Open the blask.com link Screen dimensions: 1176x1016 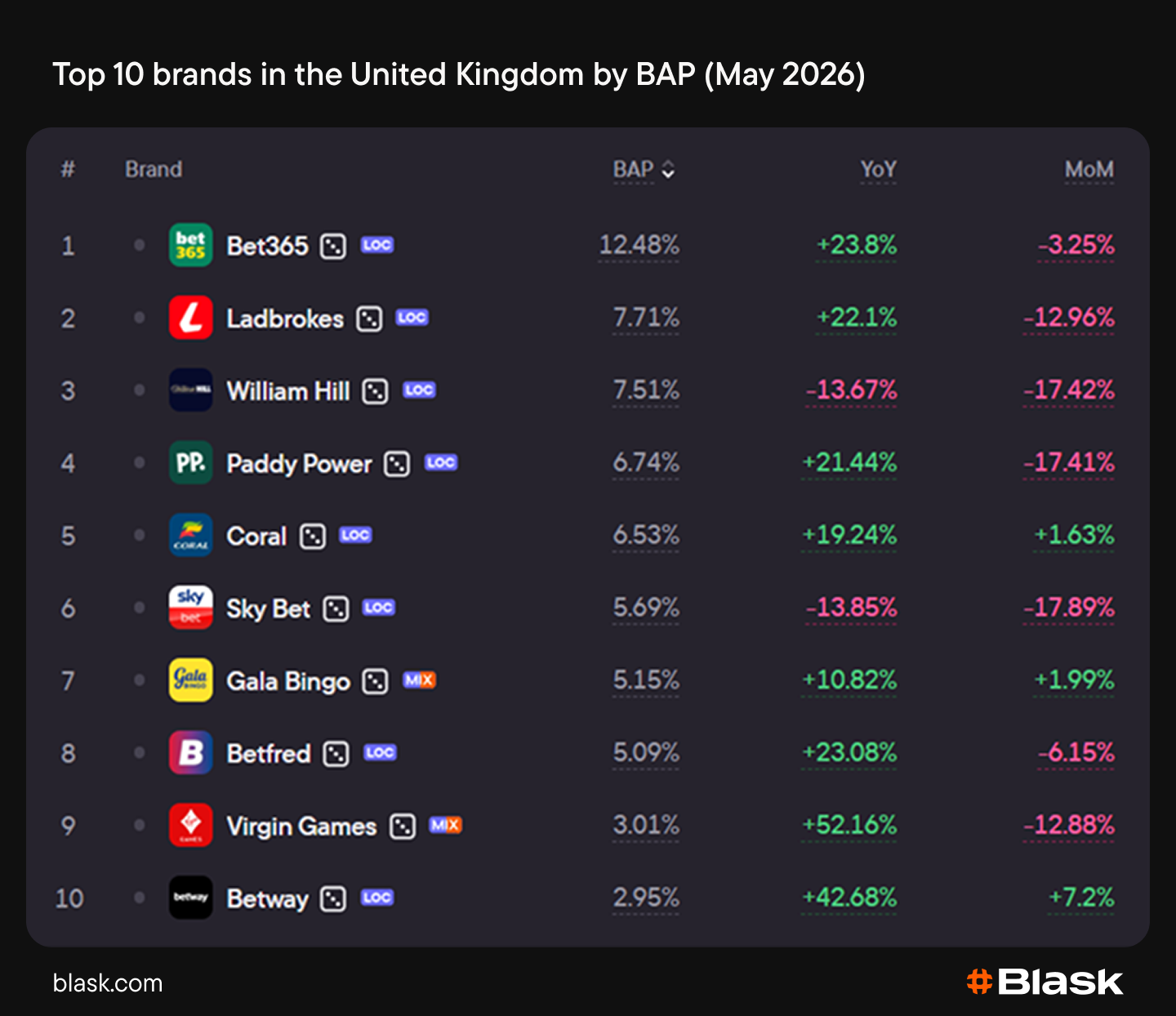108,983
